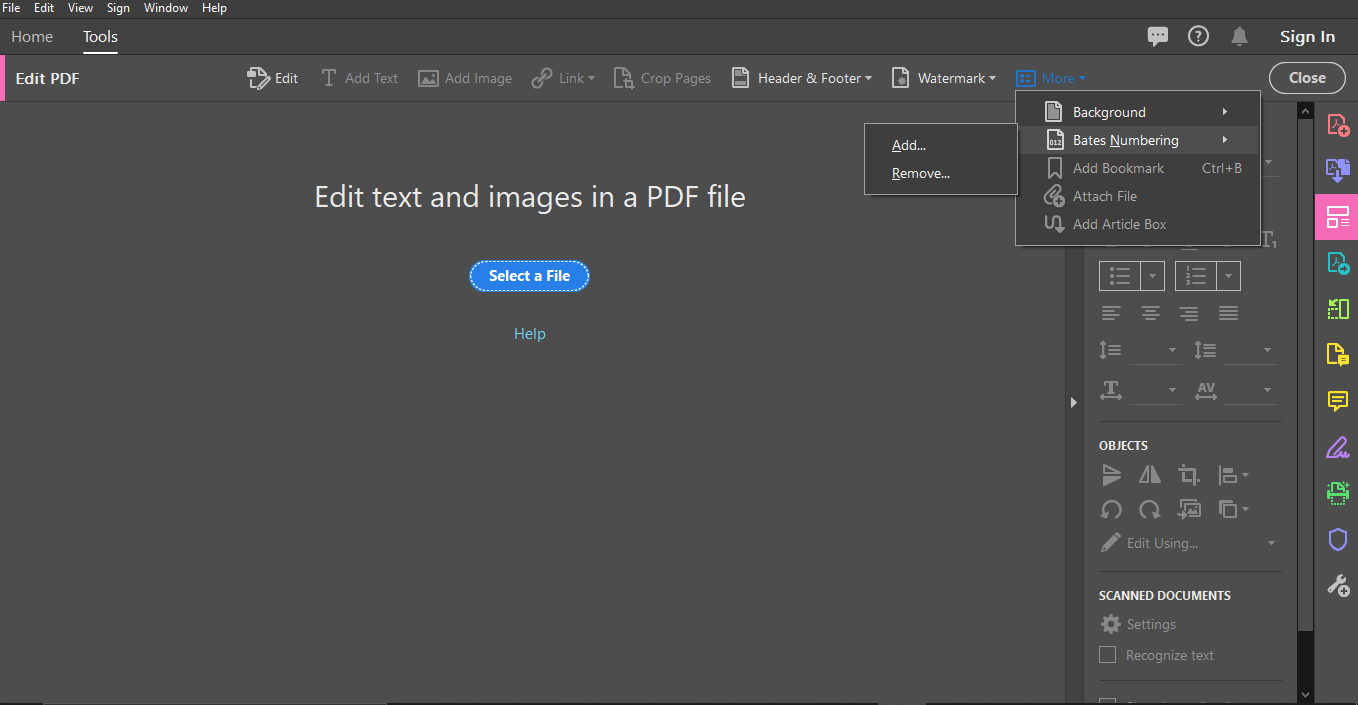Open the yellow Send for Comments sidebar icon

[x=1337, y=354]
